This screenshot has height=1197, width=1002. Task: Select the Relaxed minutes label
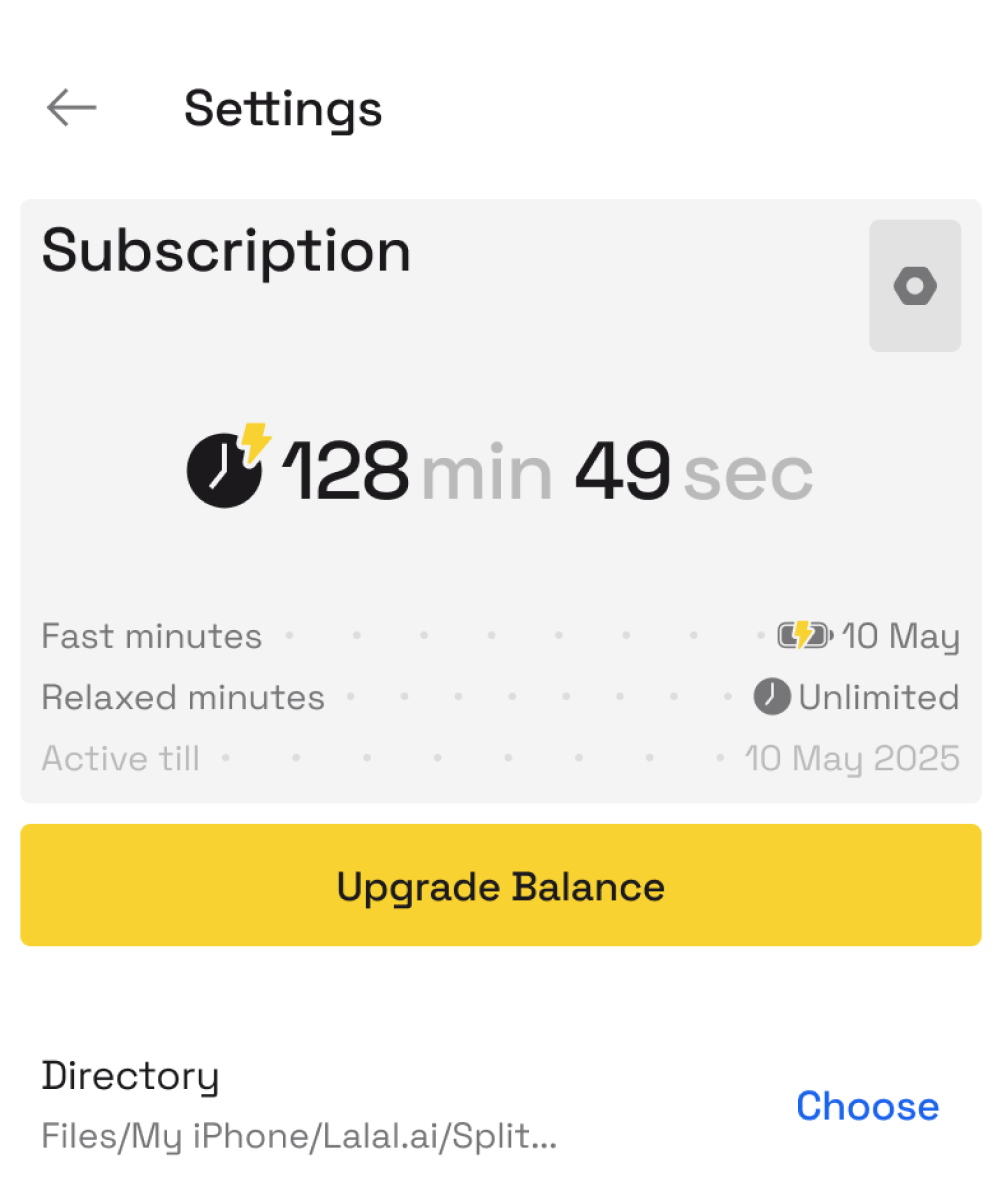pos(183,698)
